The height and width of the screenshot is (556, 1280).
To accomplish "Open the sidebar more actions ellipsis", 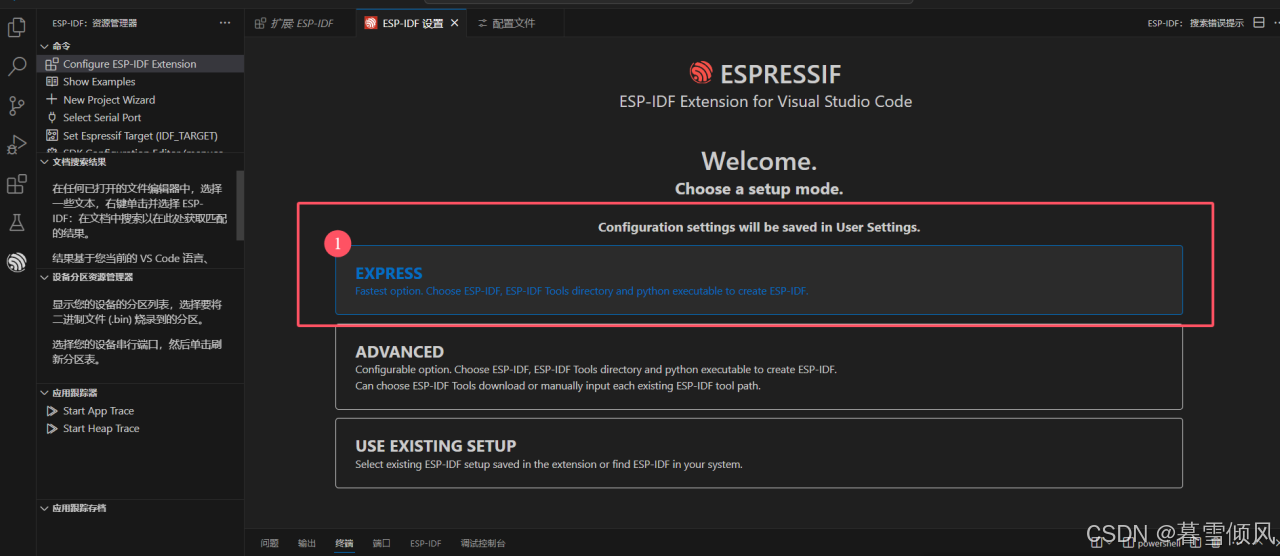I will (x=224, y=23).
